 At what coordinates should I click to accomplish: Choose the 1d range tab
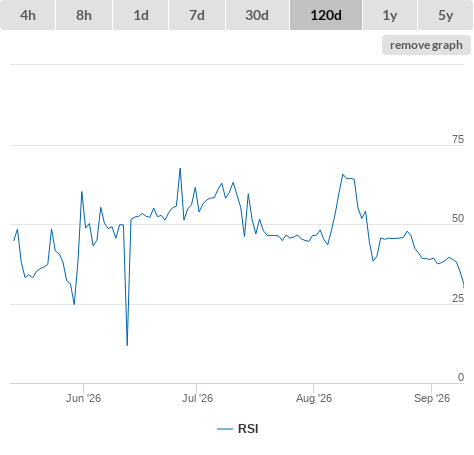tap(141, 15)
